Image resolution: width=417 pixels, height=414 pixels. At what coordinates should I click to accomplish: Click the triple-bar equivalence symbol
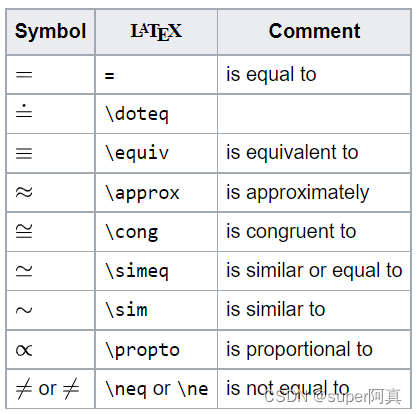point(24,153)
